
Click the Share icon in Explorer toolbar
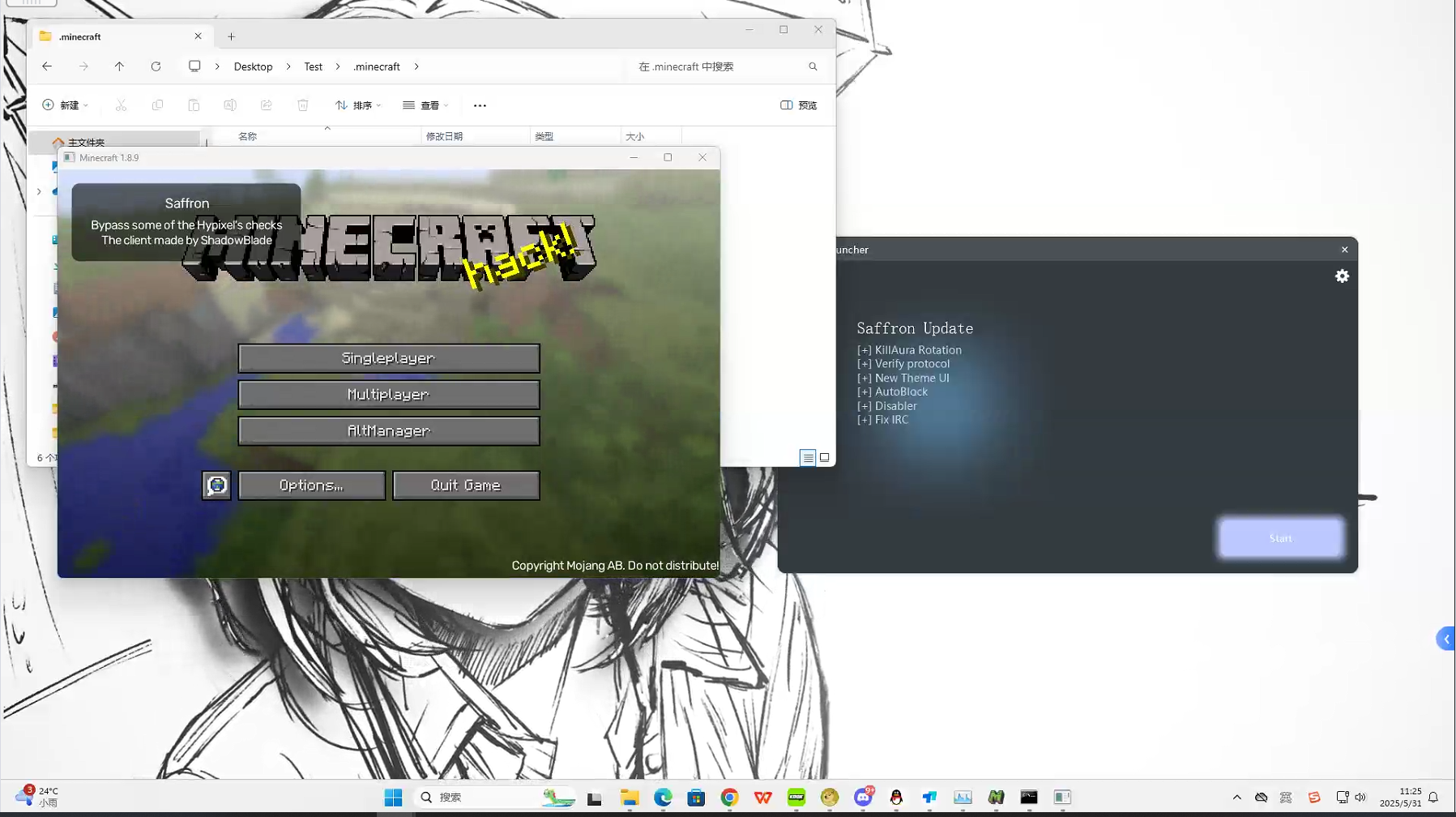267,105
